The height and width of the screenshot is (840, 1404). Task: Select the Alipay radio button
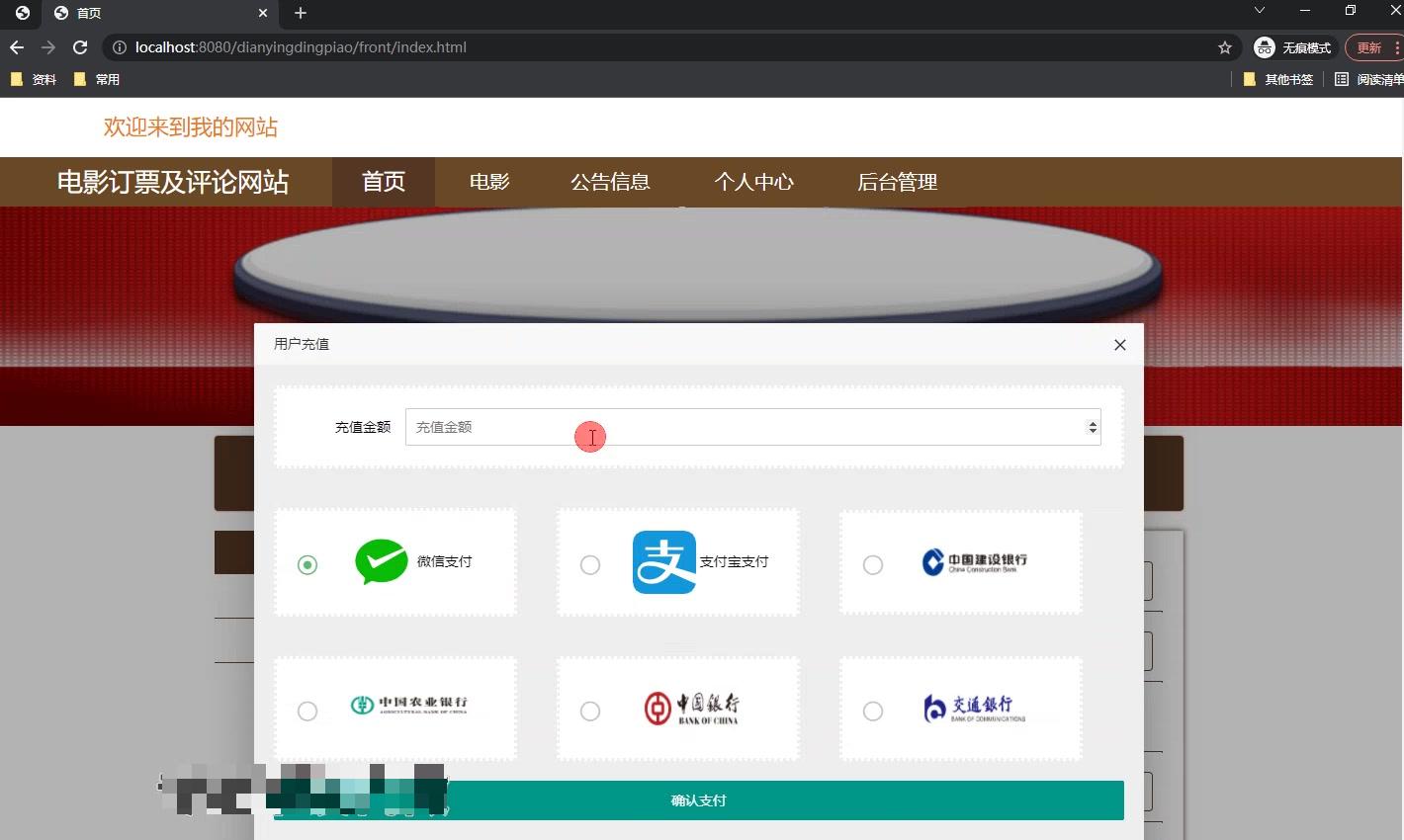click(x=590, y=564)
